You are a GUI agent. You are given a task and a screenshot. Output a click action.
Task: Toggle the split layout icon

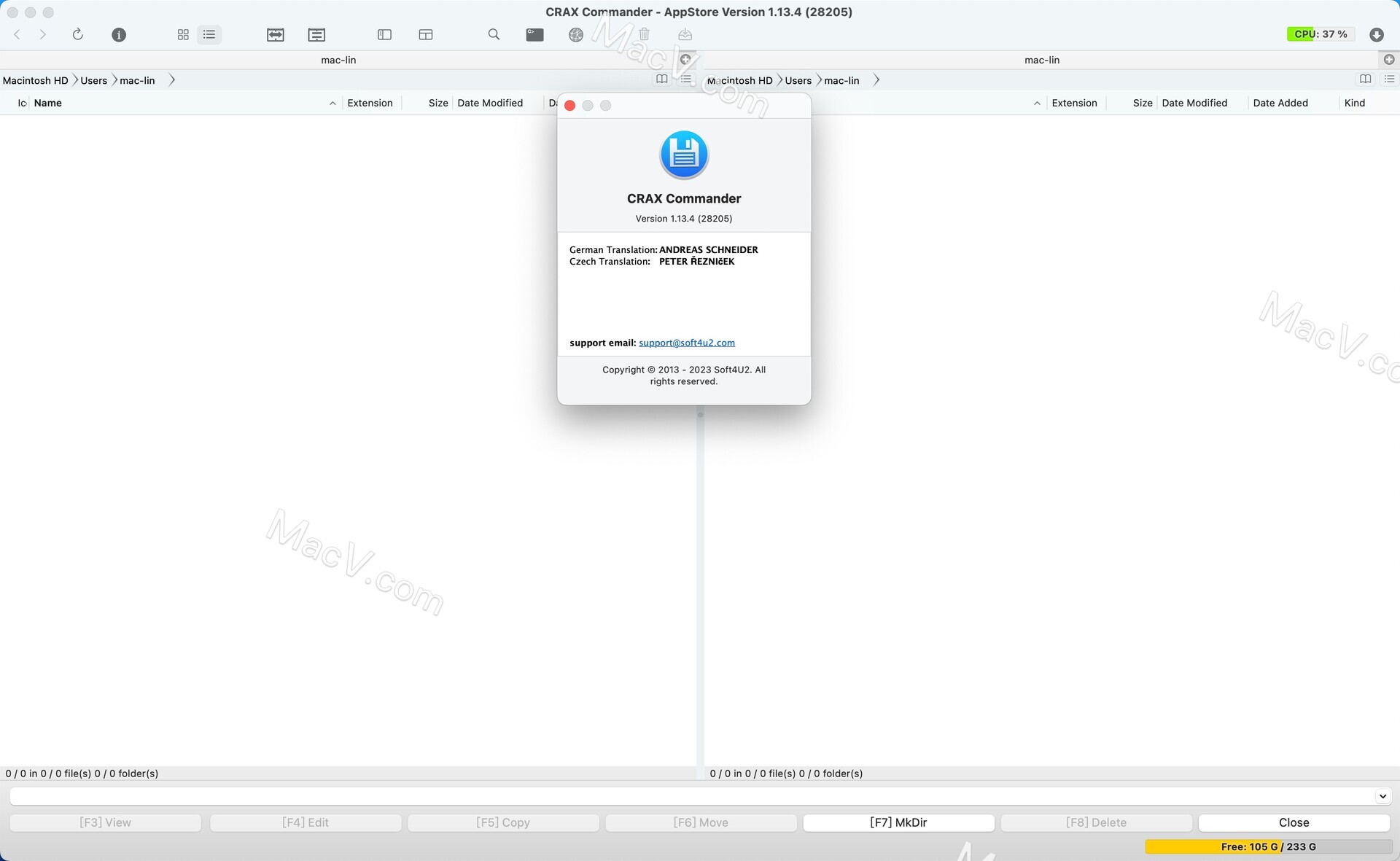click(426, 34)
